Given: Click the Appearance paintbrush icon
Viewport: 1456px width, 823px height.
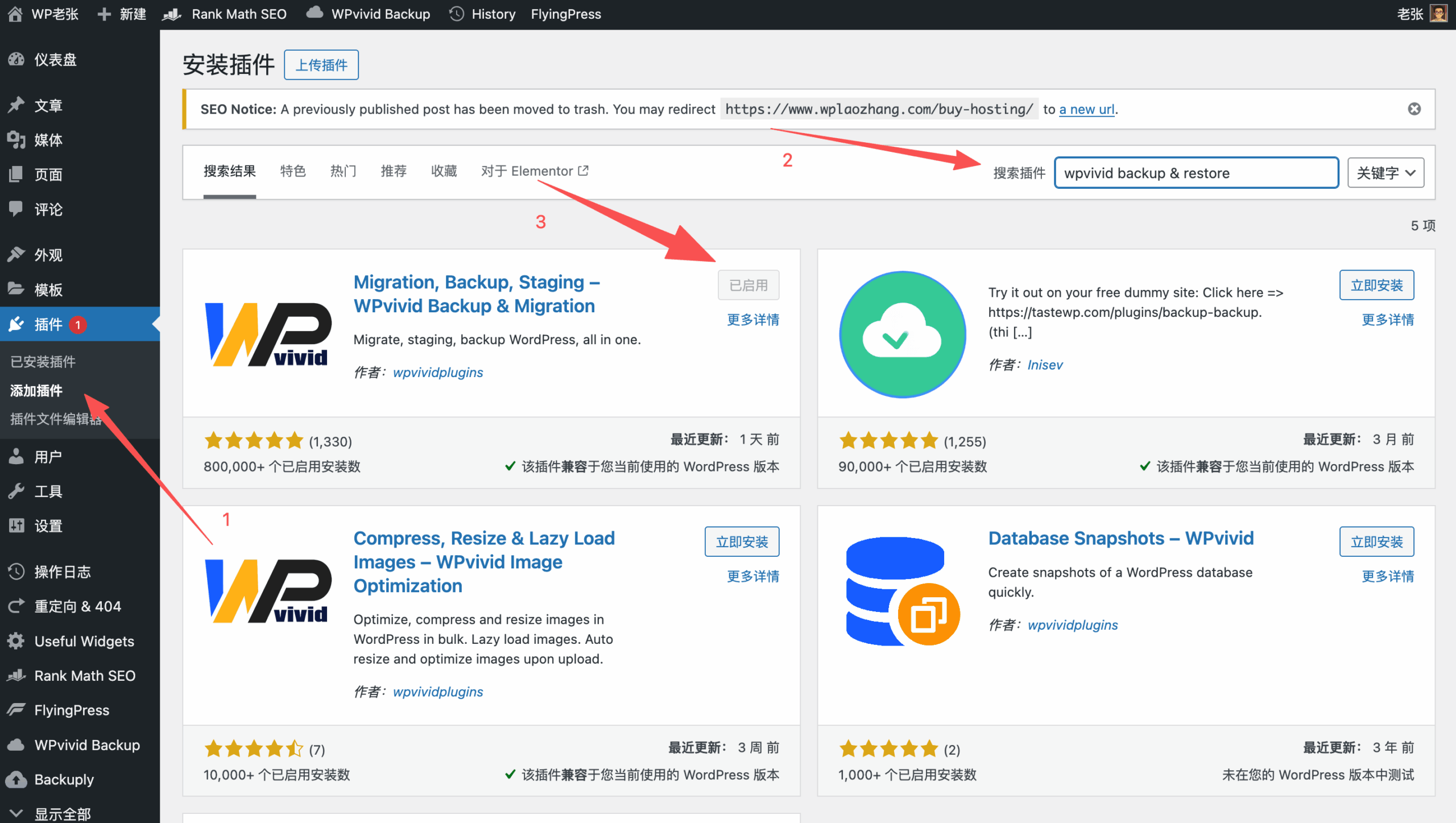Looking at the screenshot, I should (16, 254).
